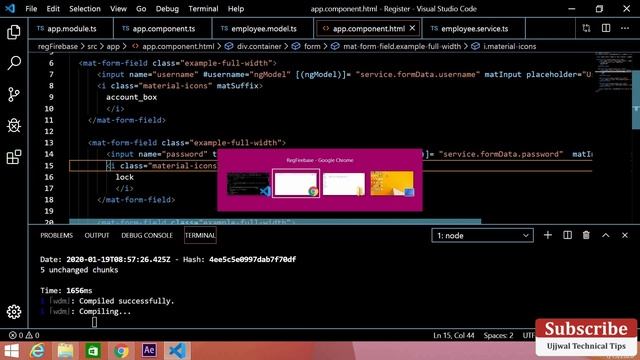Open the Explorer view in activity bar
The image size is (640, 360).
tap(14, 32)
